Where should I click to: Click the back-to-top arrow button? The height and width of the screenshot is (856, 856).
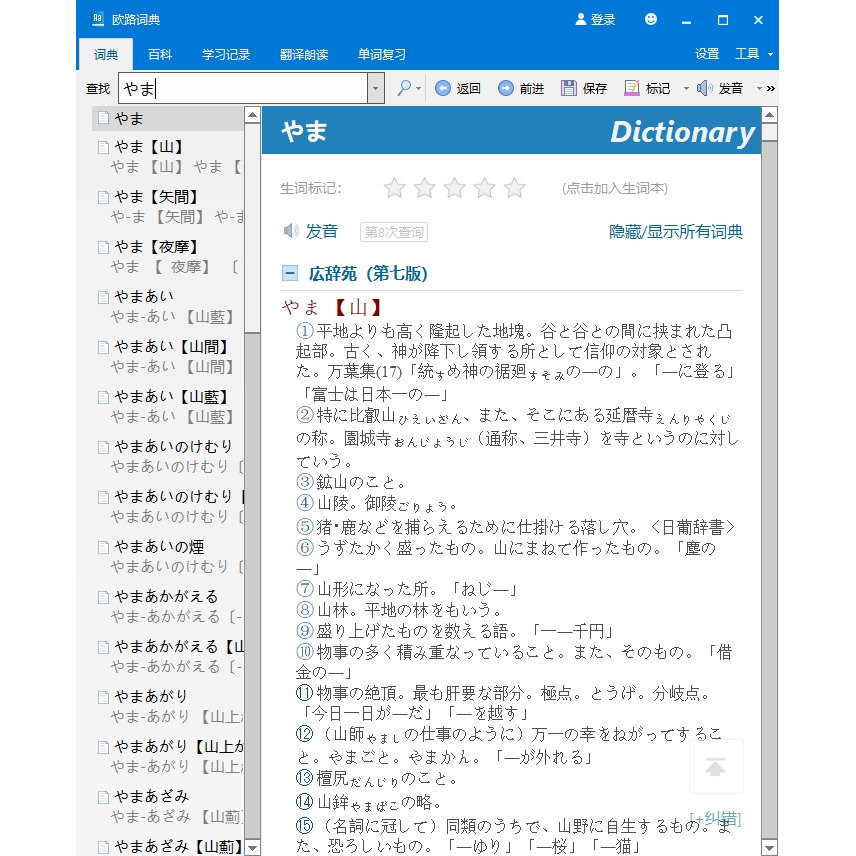(715, 766)
